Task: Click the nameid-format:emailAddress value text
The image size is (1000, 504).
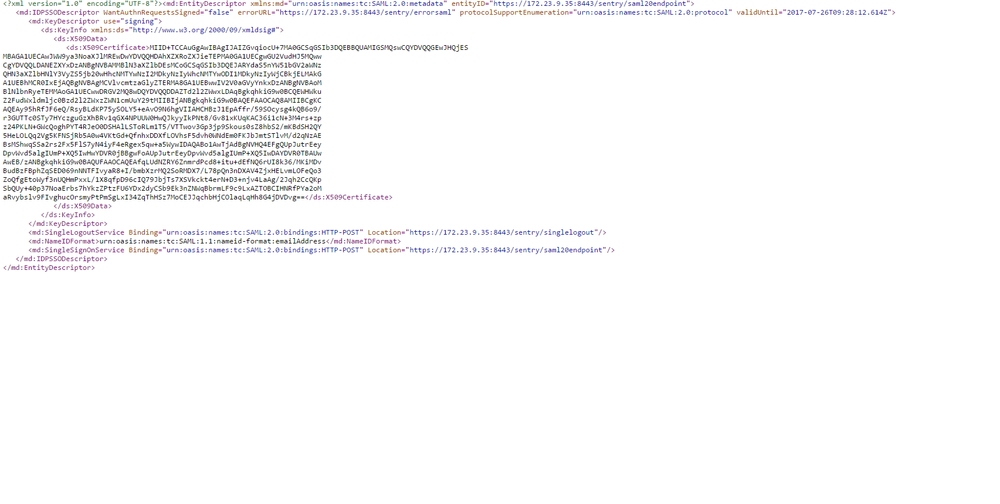Action: click(212, 242)
